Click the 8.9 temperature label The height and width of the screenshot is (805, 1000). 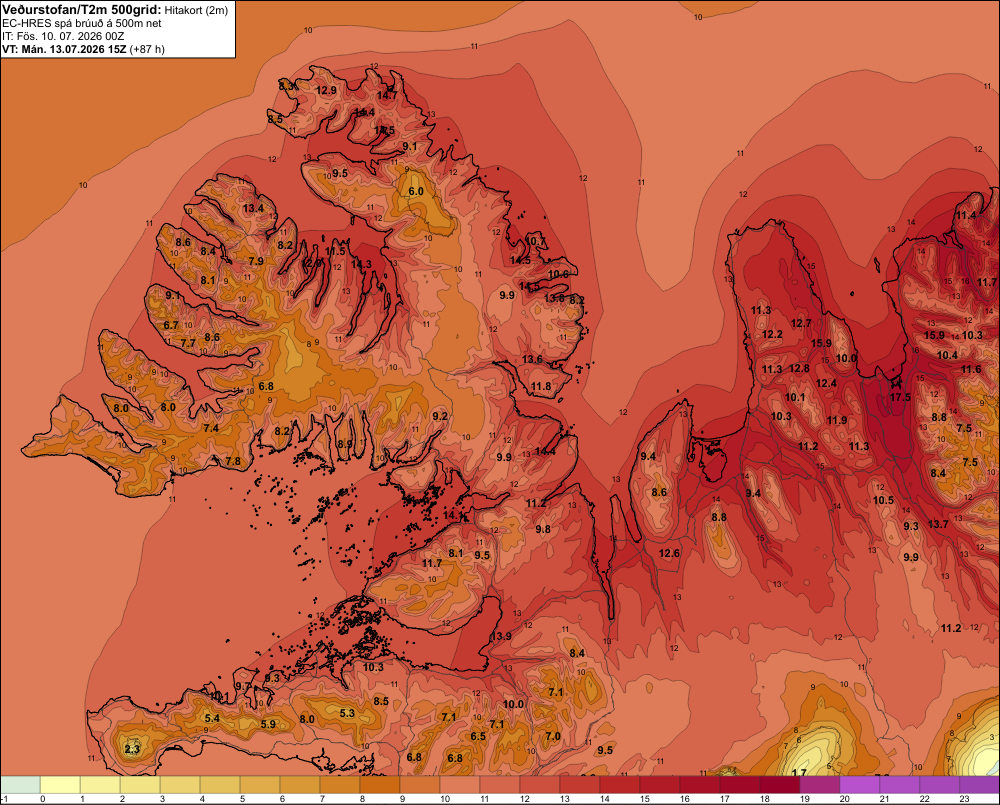coord(344,443)
